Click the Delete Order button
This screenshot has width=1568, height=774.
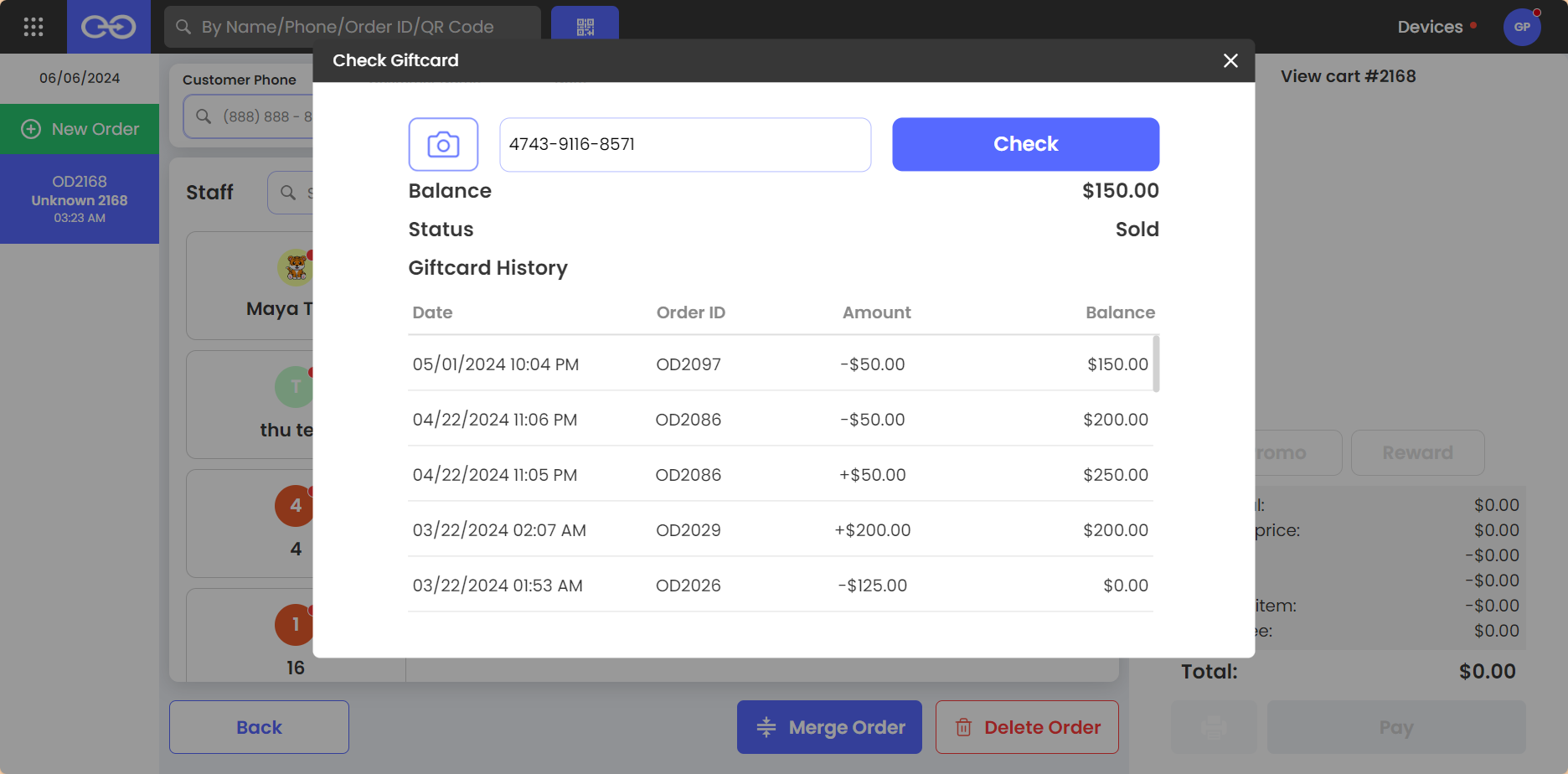1027,727
